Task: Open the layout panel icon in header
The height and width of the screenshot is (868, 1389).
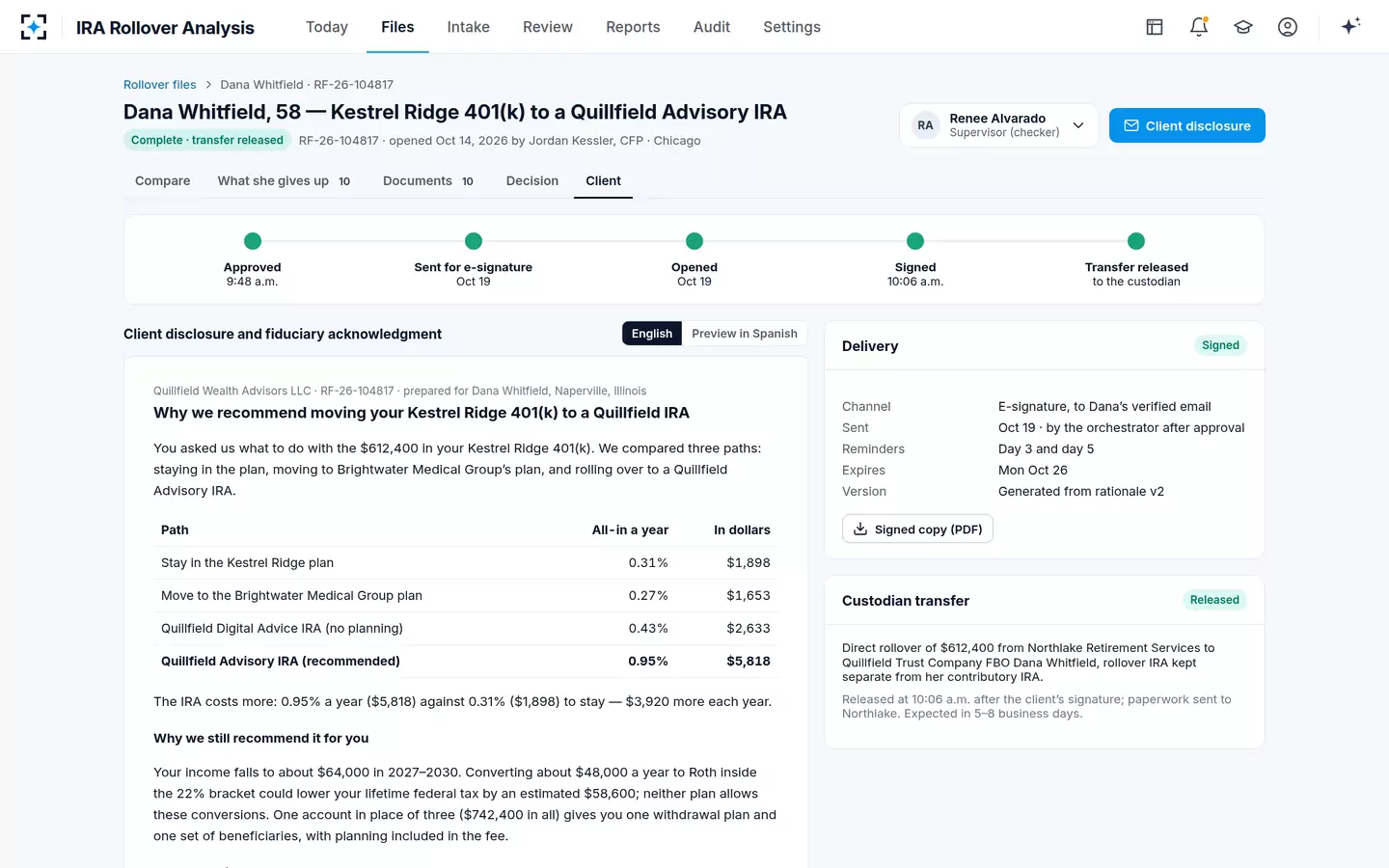Action: tap(1155, 27)
